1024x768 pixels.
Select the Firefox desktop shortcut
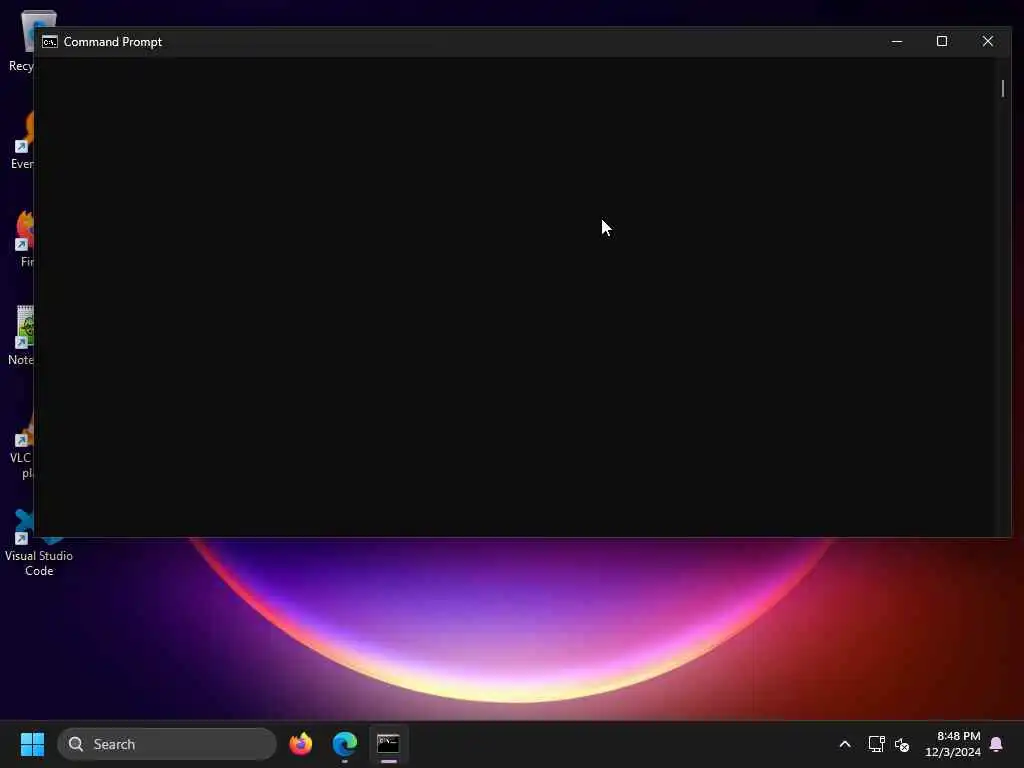25,238
